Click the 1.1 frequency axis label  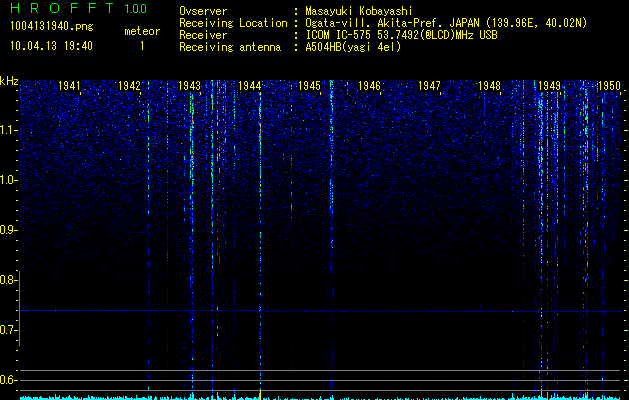point(8,130)
